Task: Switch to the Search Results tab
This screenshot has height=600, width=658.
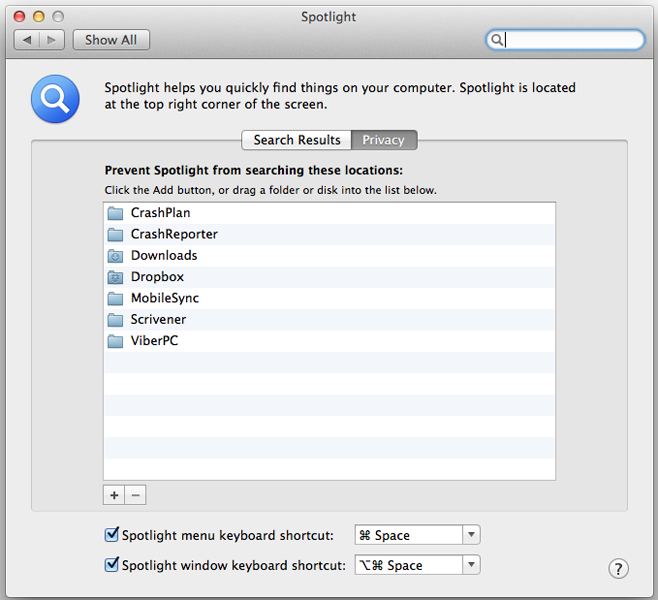Action: 297,140
